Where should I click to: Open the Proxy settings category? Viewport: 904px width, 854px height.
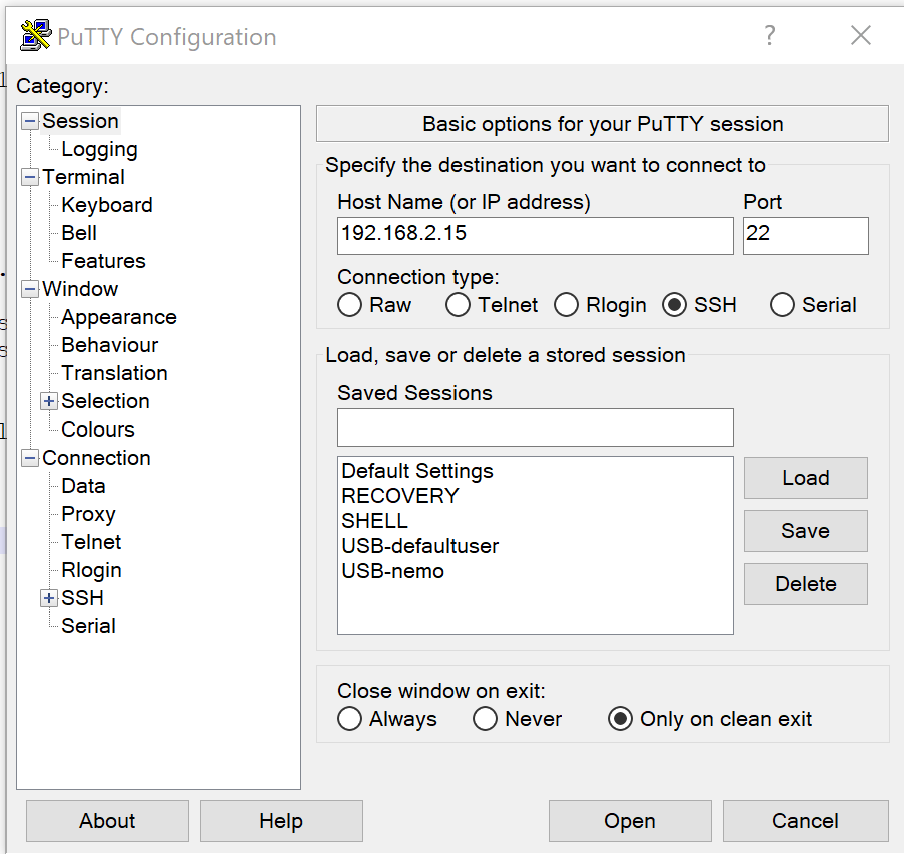88,514
